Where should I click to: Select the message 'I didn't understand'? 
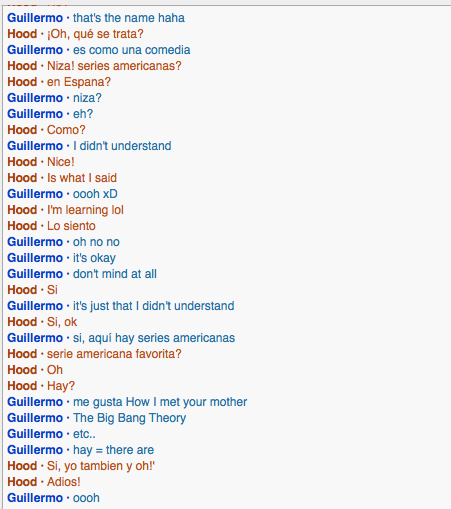point(122,146)
